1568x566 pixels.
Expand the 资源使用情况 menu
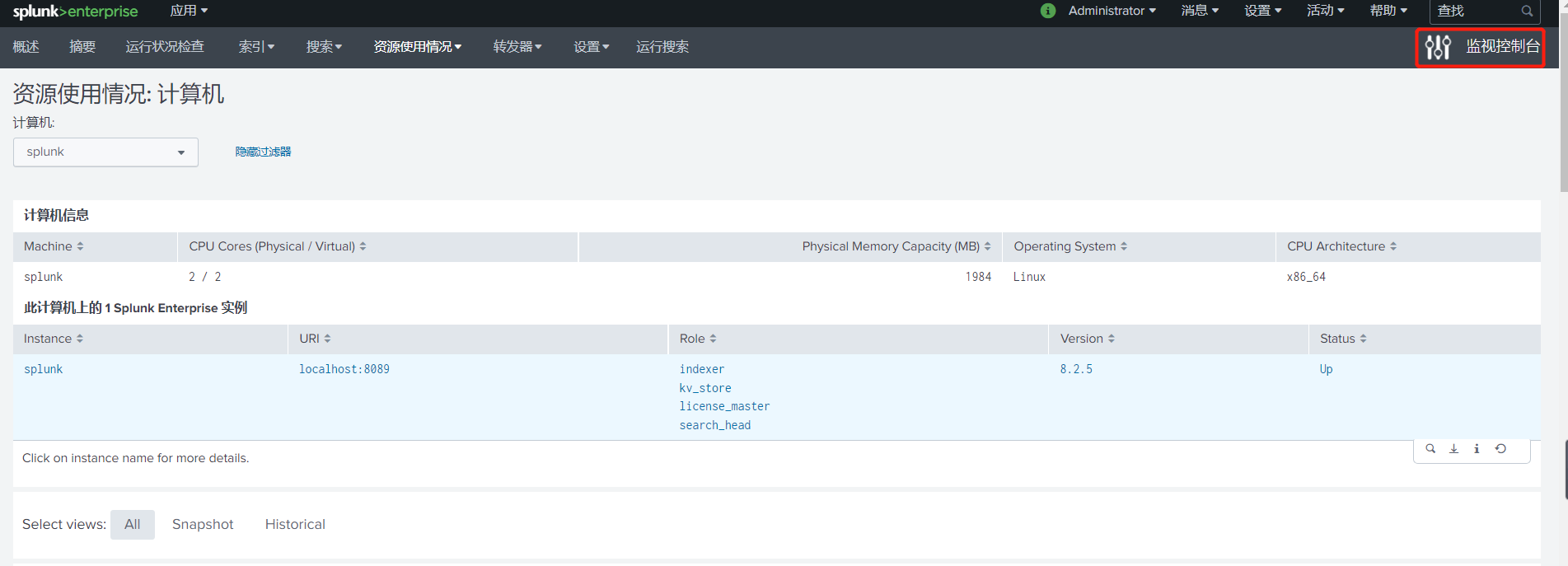pos(417,47)
